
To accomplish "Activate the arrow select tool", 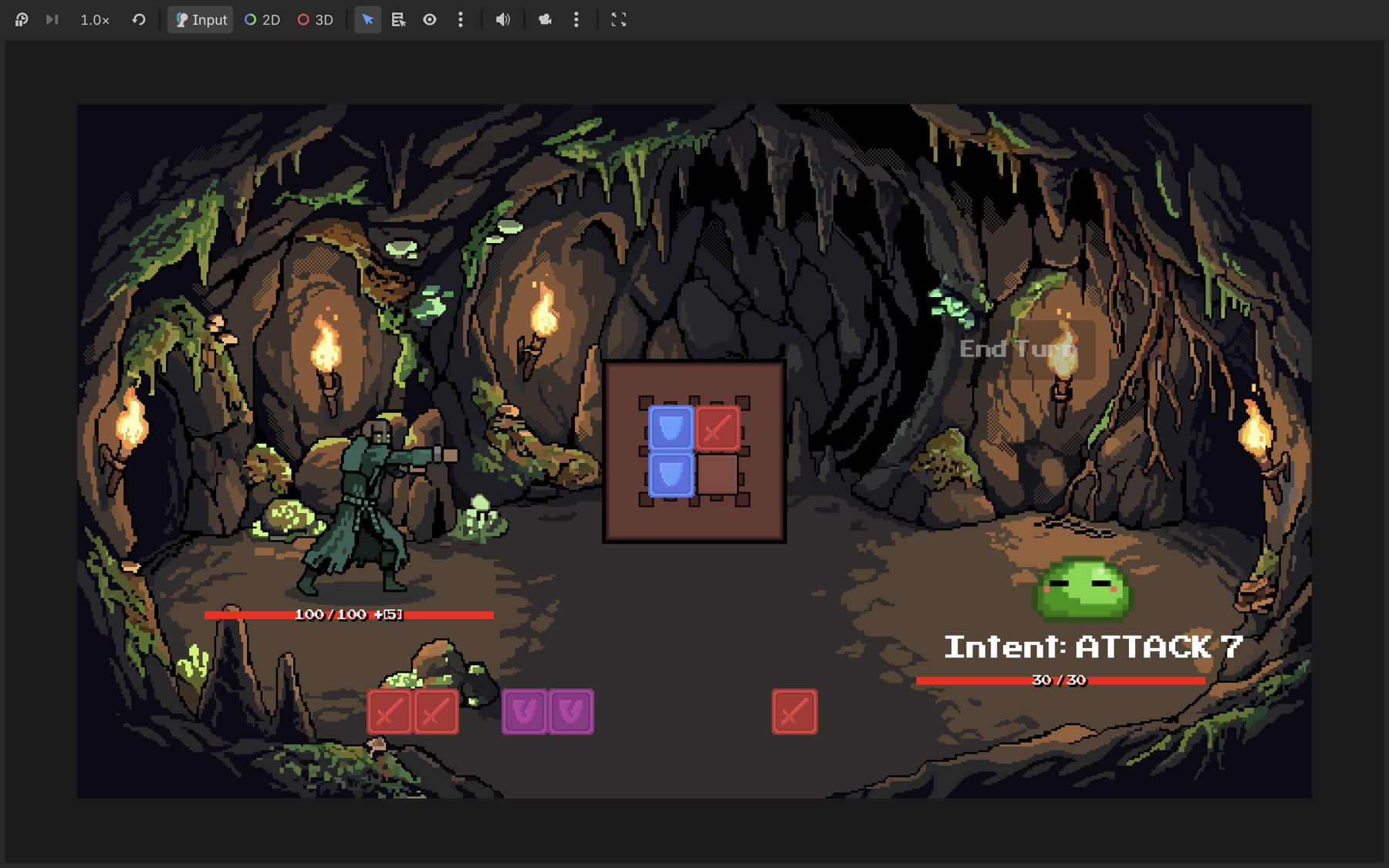I will pos(368,20).
